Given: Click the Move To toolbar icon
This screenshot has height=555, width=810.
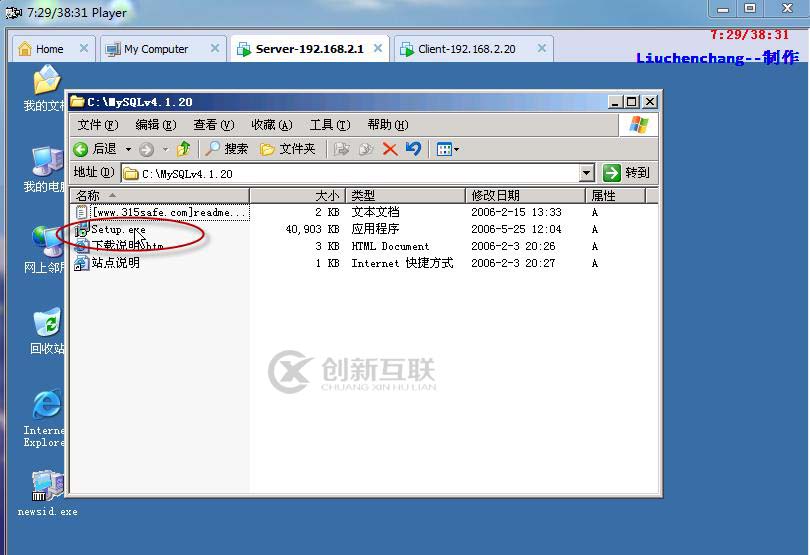Looking at the screenshot, I should point(341,149).
